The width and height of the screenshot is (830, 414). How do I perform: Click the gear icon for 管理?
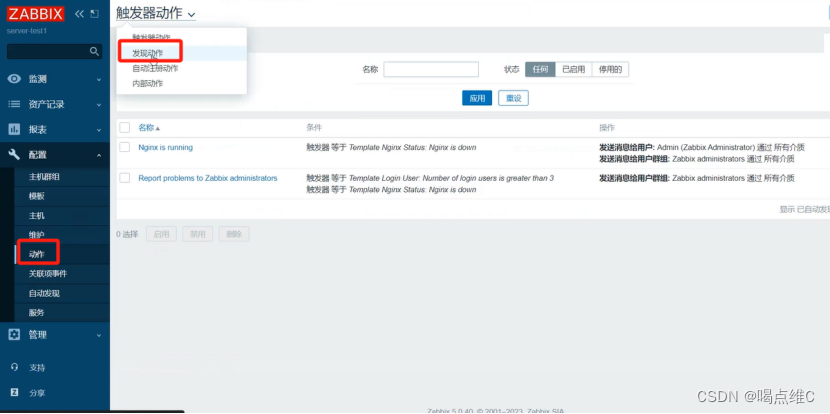pyautogui.click(x=14, y=335)
